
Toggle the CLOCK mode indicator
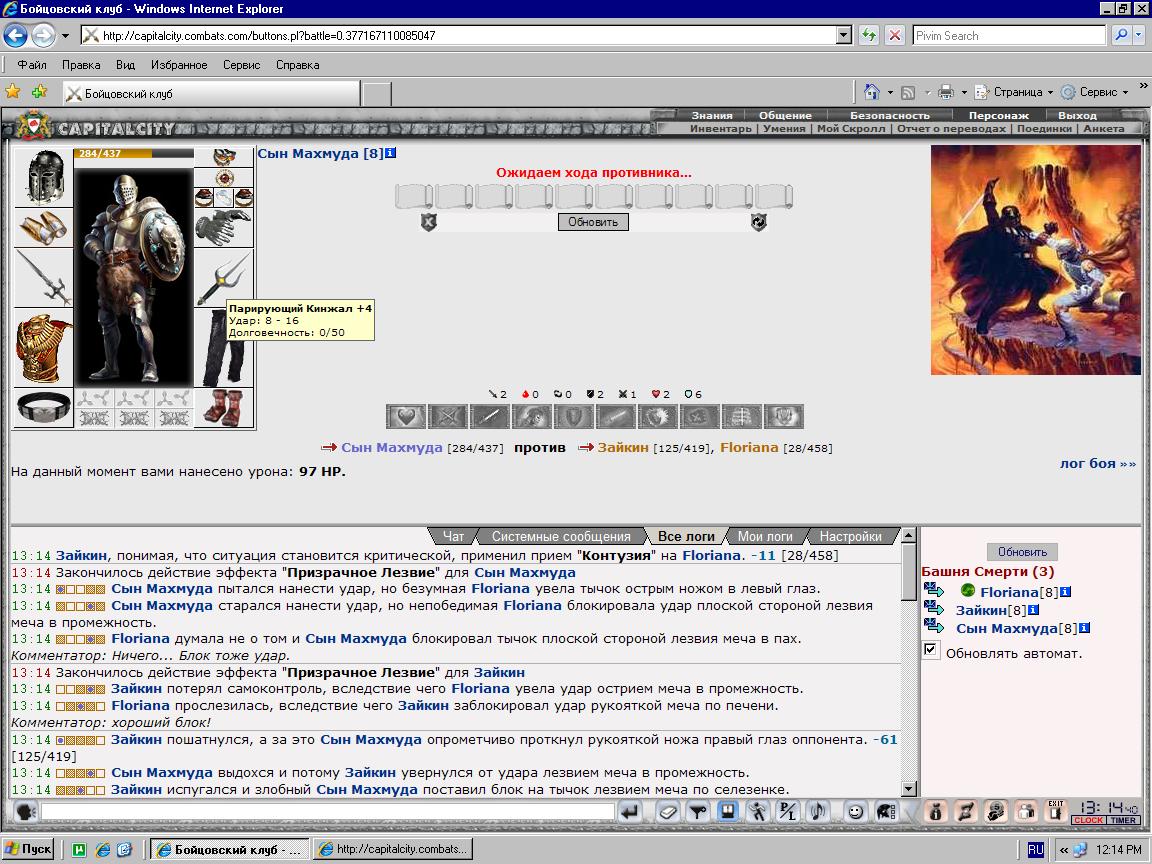coord(1088,820)
